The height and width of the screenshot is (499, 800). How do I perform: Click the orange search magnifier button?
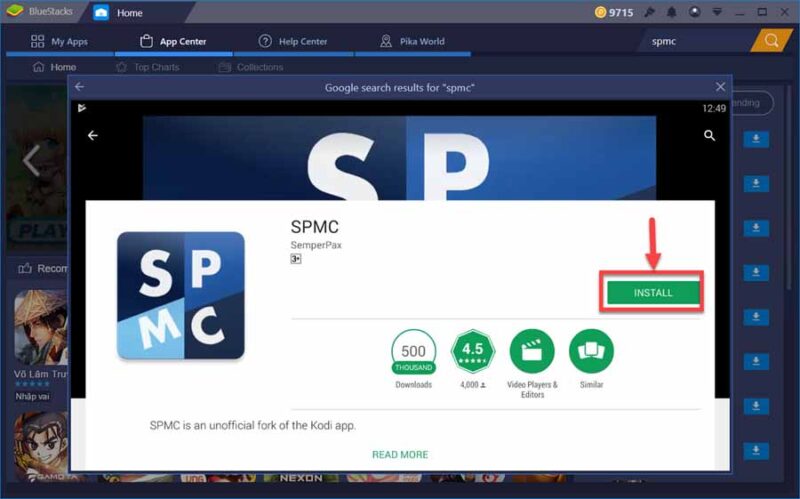771,41
